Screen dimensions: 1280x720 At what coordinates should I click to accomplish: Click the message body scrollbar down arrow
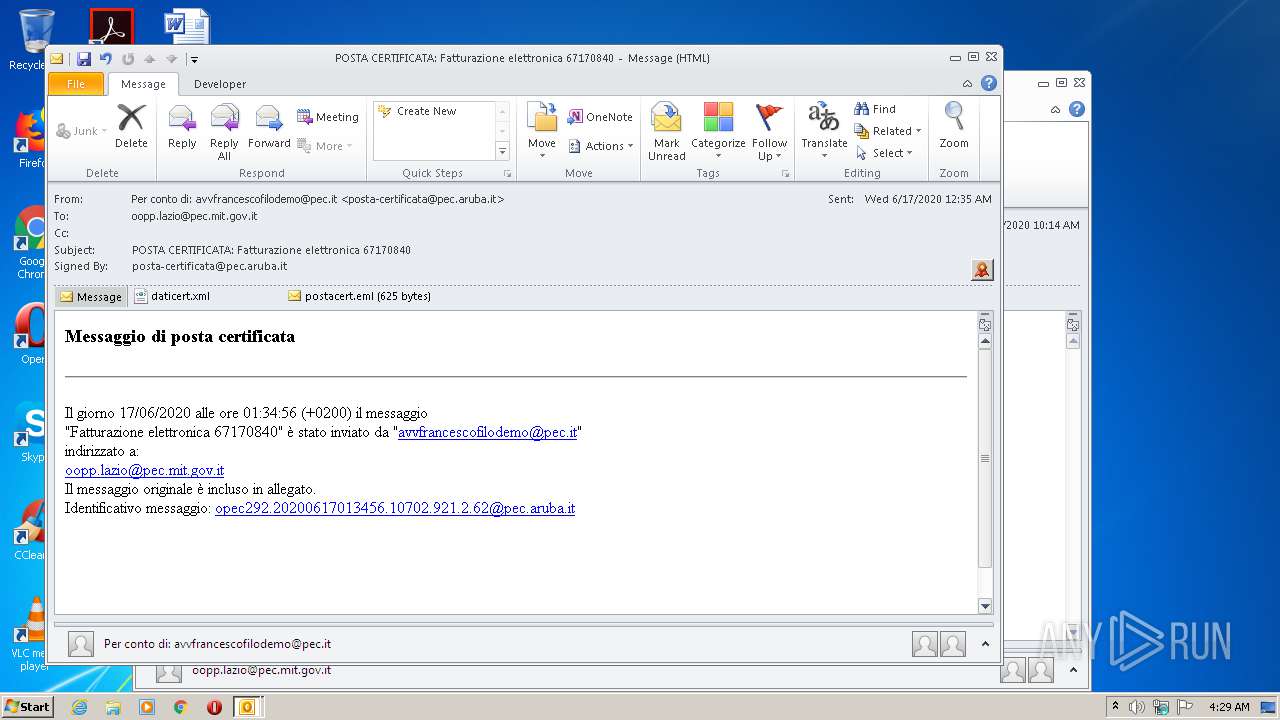985,605
